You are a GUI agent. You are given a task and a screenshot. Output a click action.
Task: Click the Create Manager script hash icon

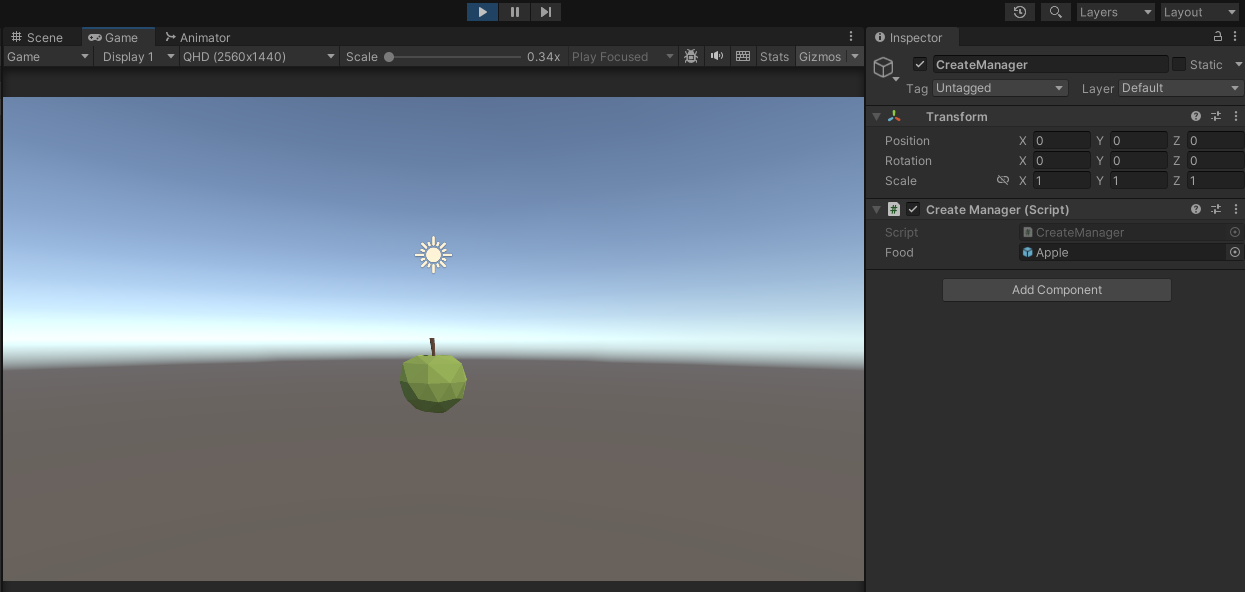pyautogui.click(x=894, y=210)
